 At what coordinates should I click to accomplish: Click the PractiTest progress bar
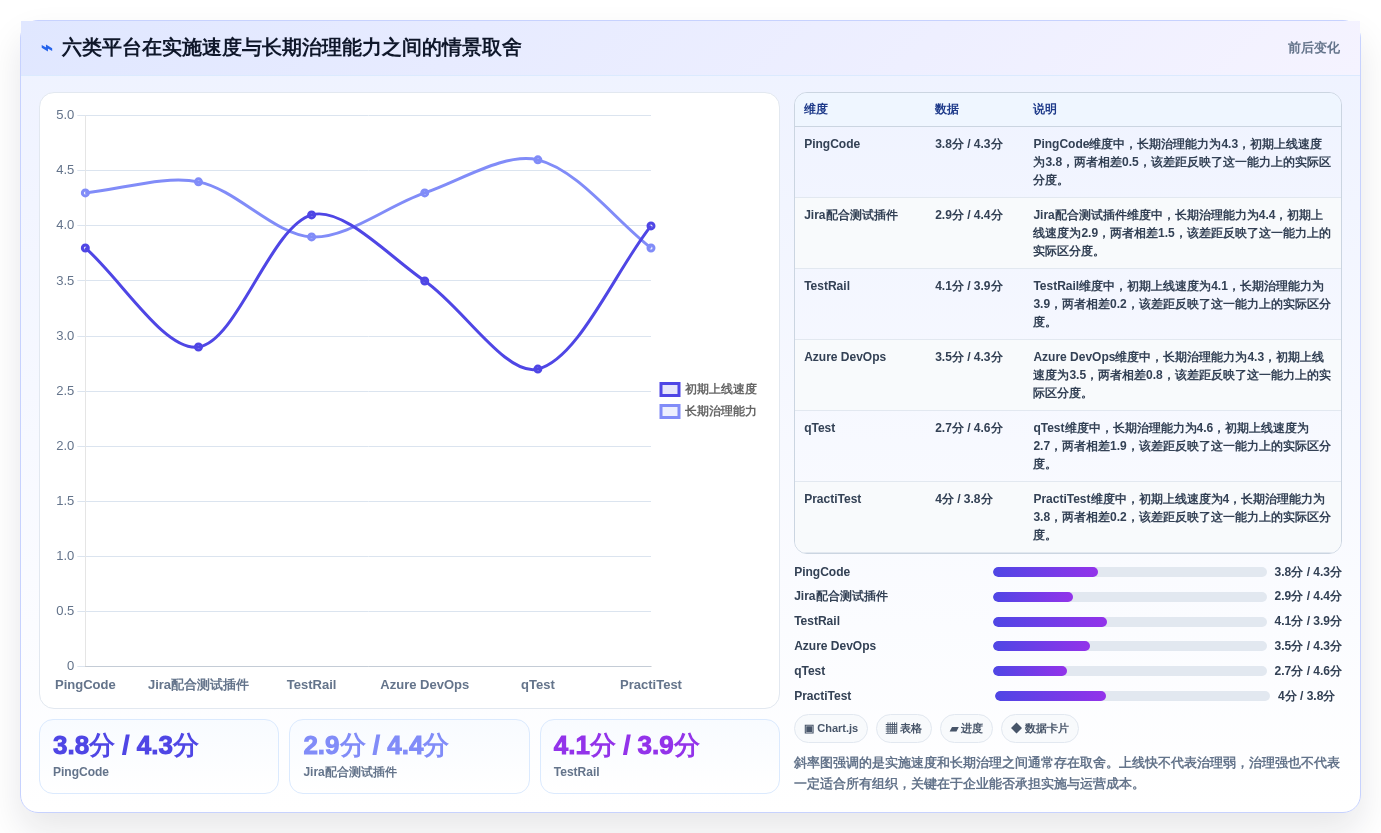[1132, 696]
